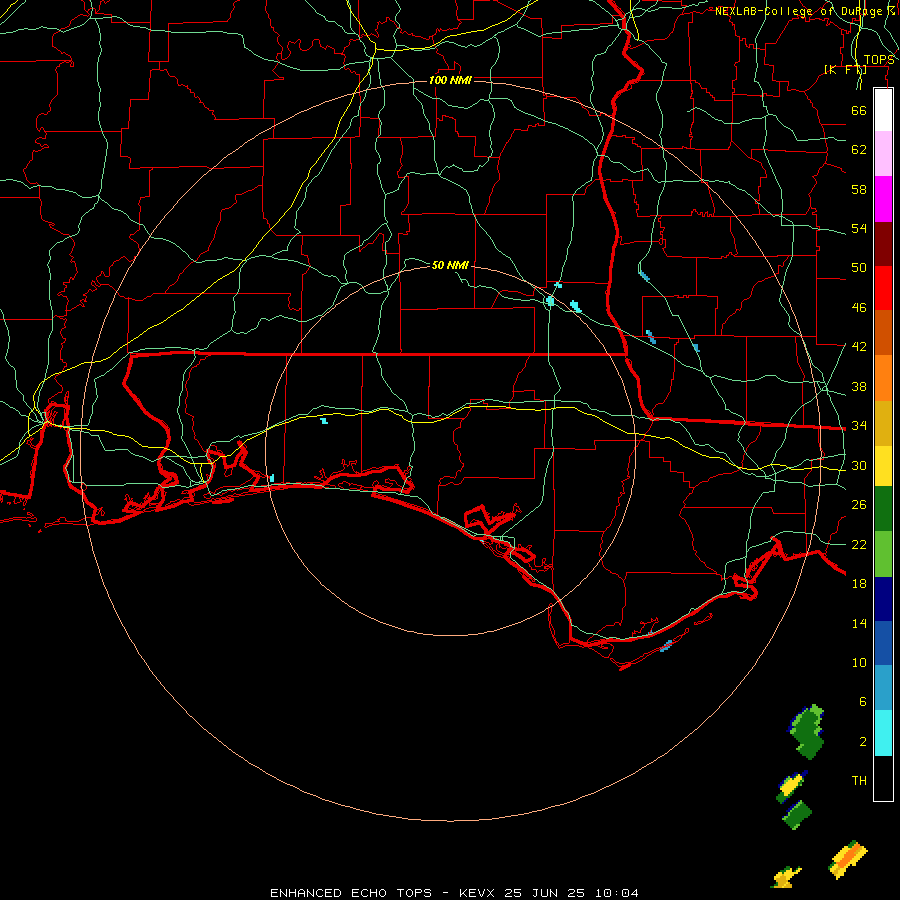Click the 'ENHANCED ECHO TOPS' caption text
The image size is (900, 900).
351,893
